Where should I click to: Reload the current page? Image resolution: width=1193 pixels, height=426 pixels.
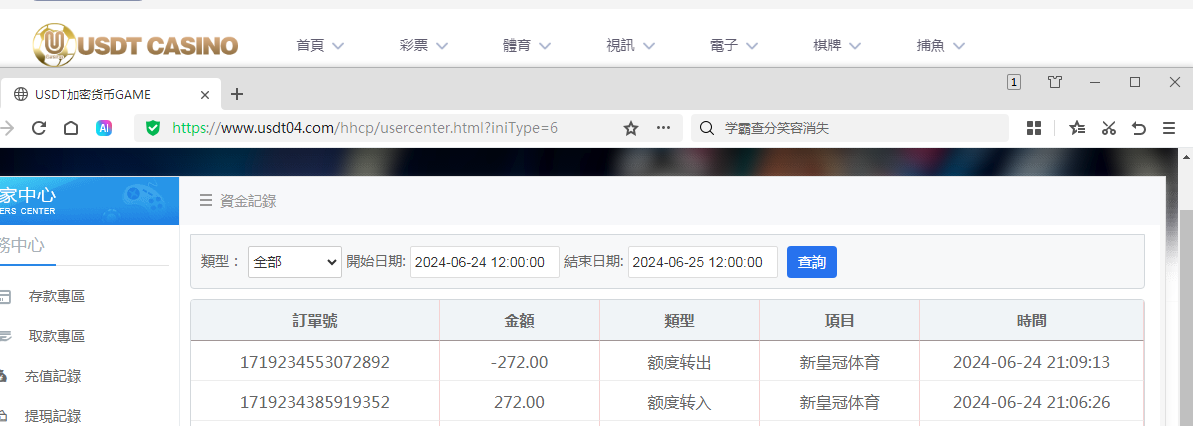point(39,128)
